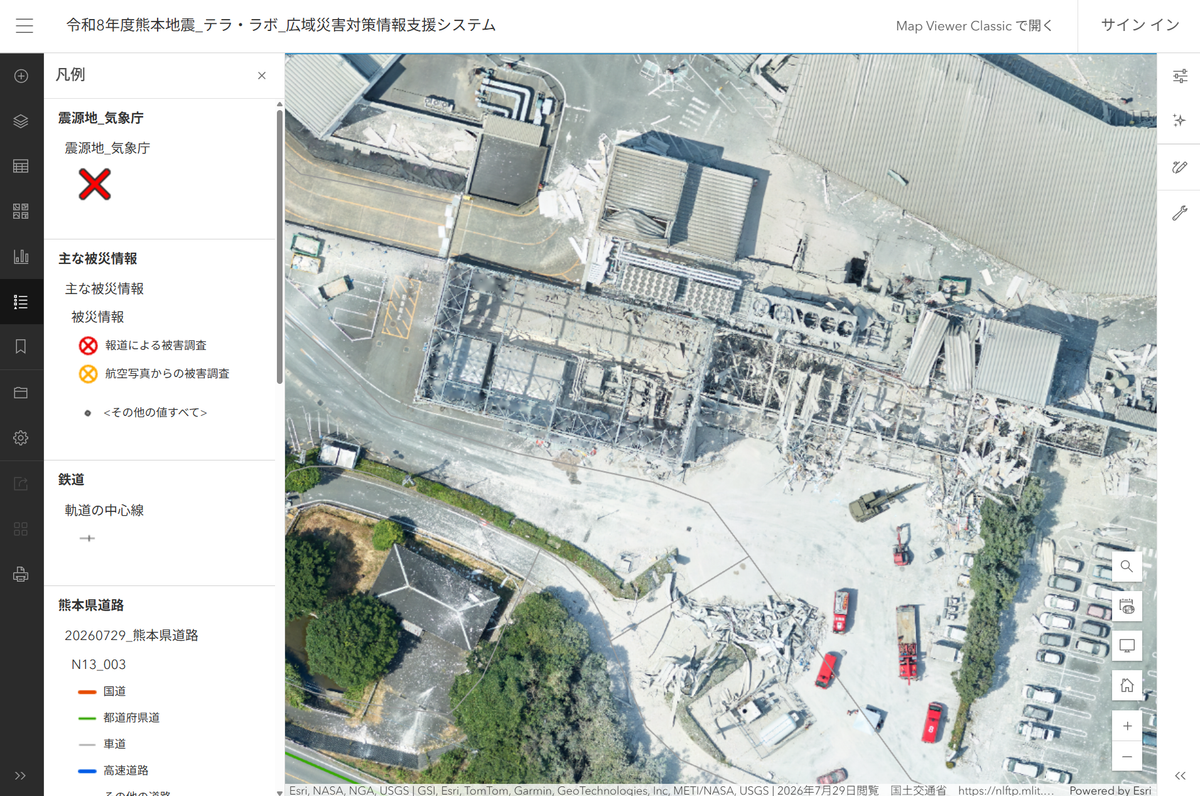Click the 主な被災情報 bold layer heading

click(x=98, y=259)
